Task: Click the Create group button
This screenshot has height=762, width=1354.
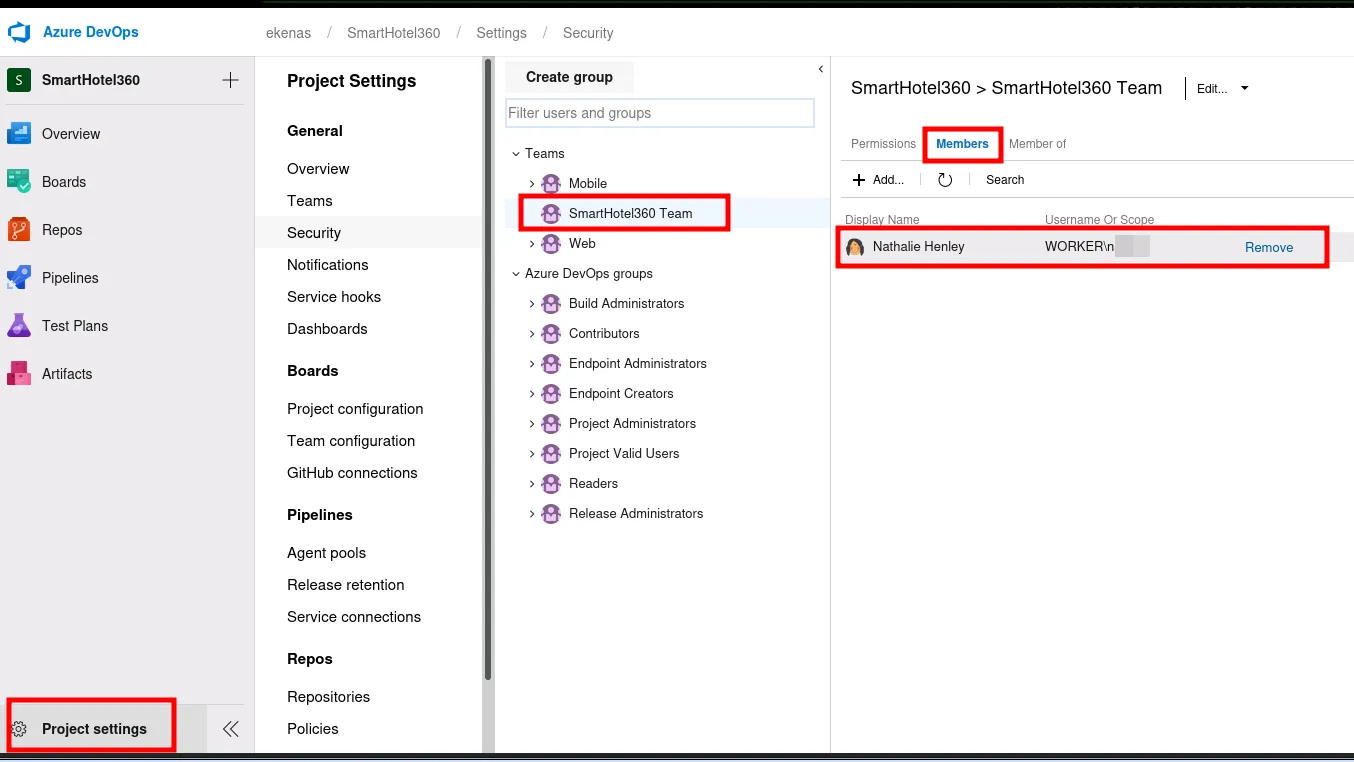Action: point(569,77)
